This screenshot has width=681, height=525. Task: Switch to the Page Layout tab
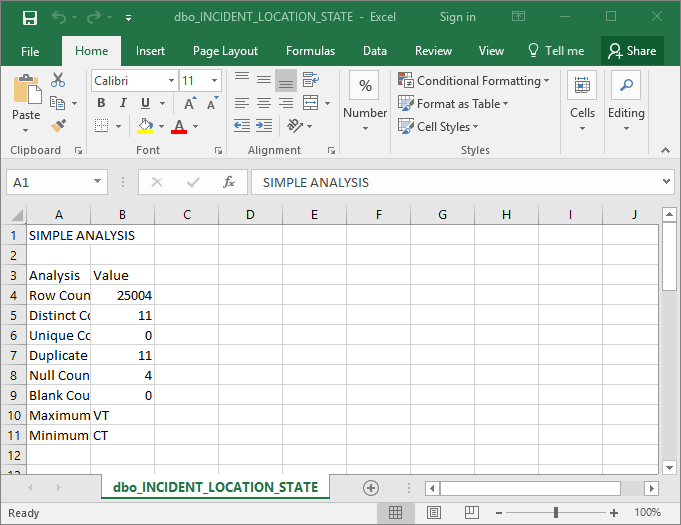click(x=225, y=51)
